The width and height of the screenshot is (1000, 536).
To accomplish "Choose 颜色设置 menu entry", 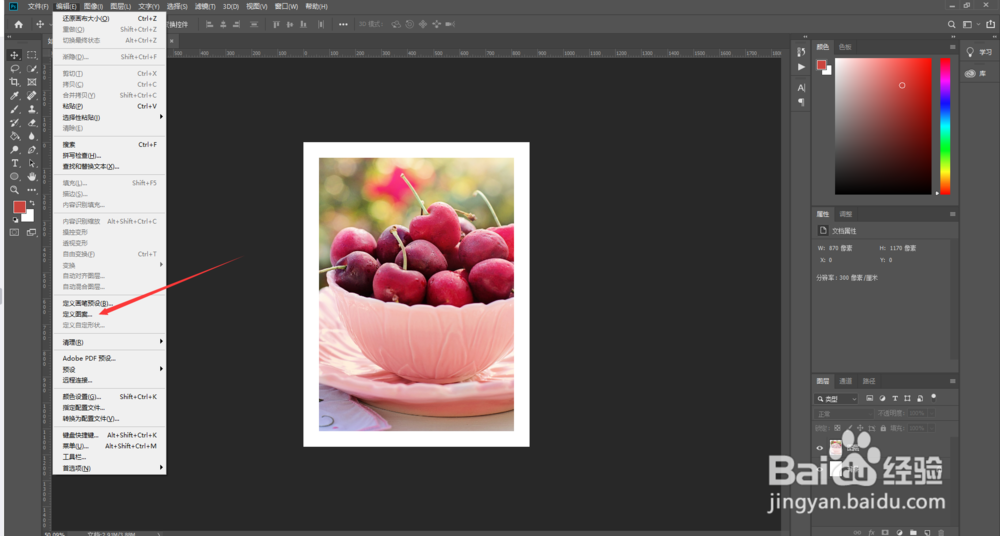I will (110, 397).
